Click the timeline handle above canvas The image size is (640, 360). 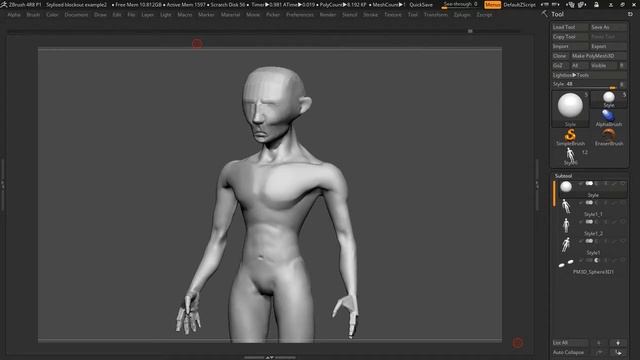[470, 31]
